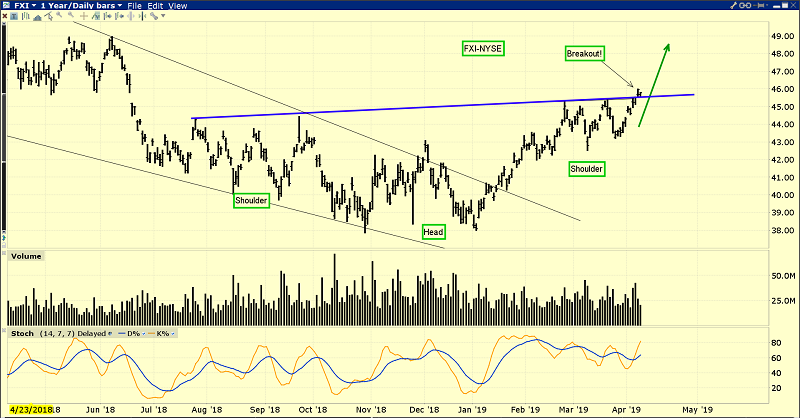Expand the toolbar wrench dropdown arrow

click(x=163, y=16)
